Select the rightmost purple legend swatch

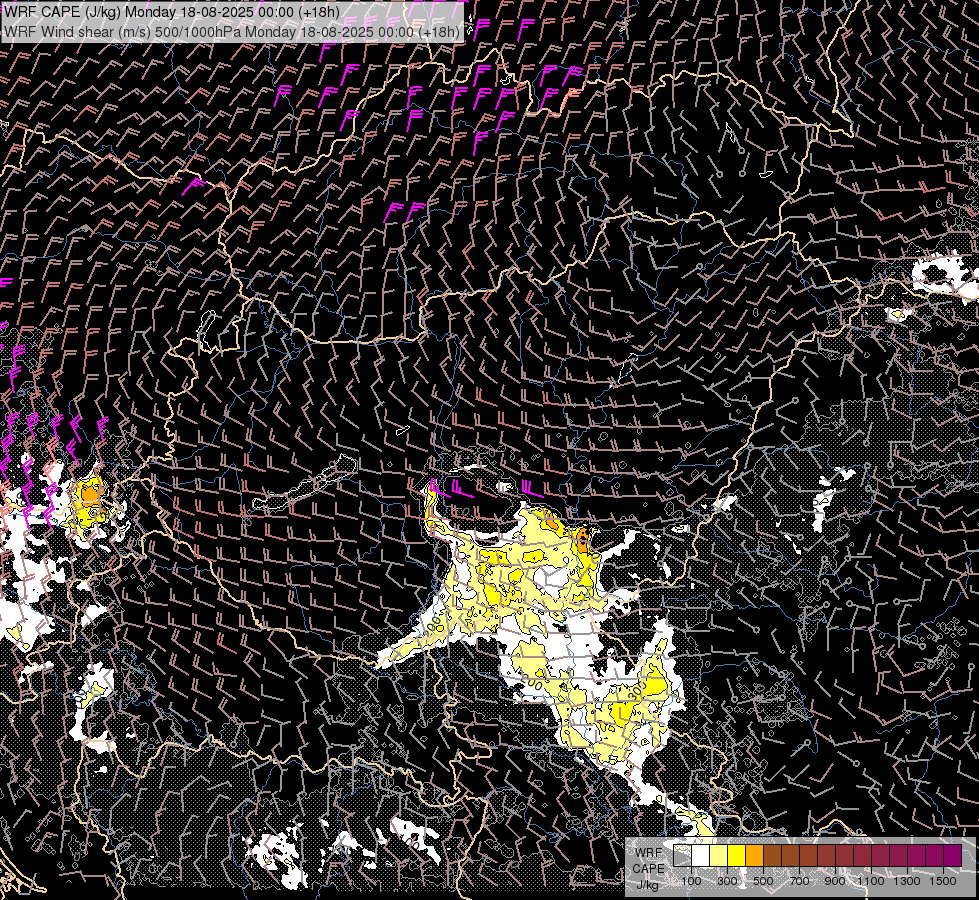tap(952, 855)
